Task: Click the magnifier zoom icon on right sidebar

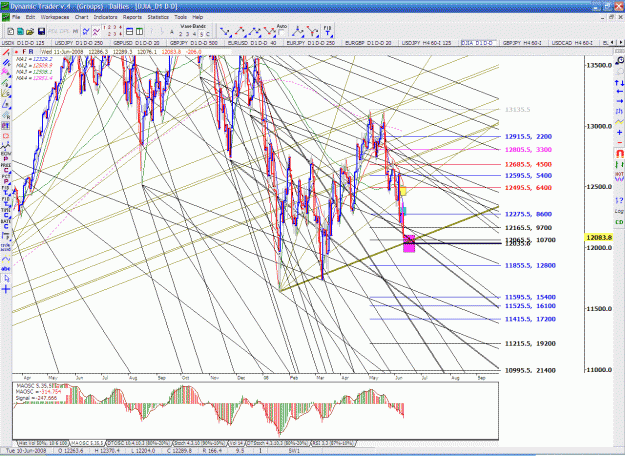Action: tap(619, 61)
